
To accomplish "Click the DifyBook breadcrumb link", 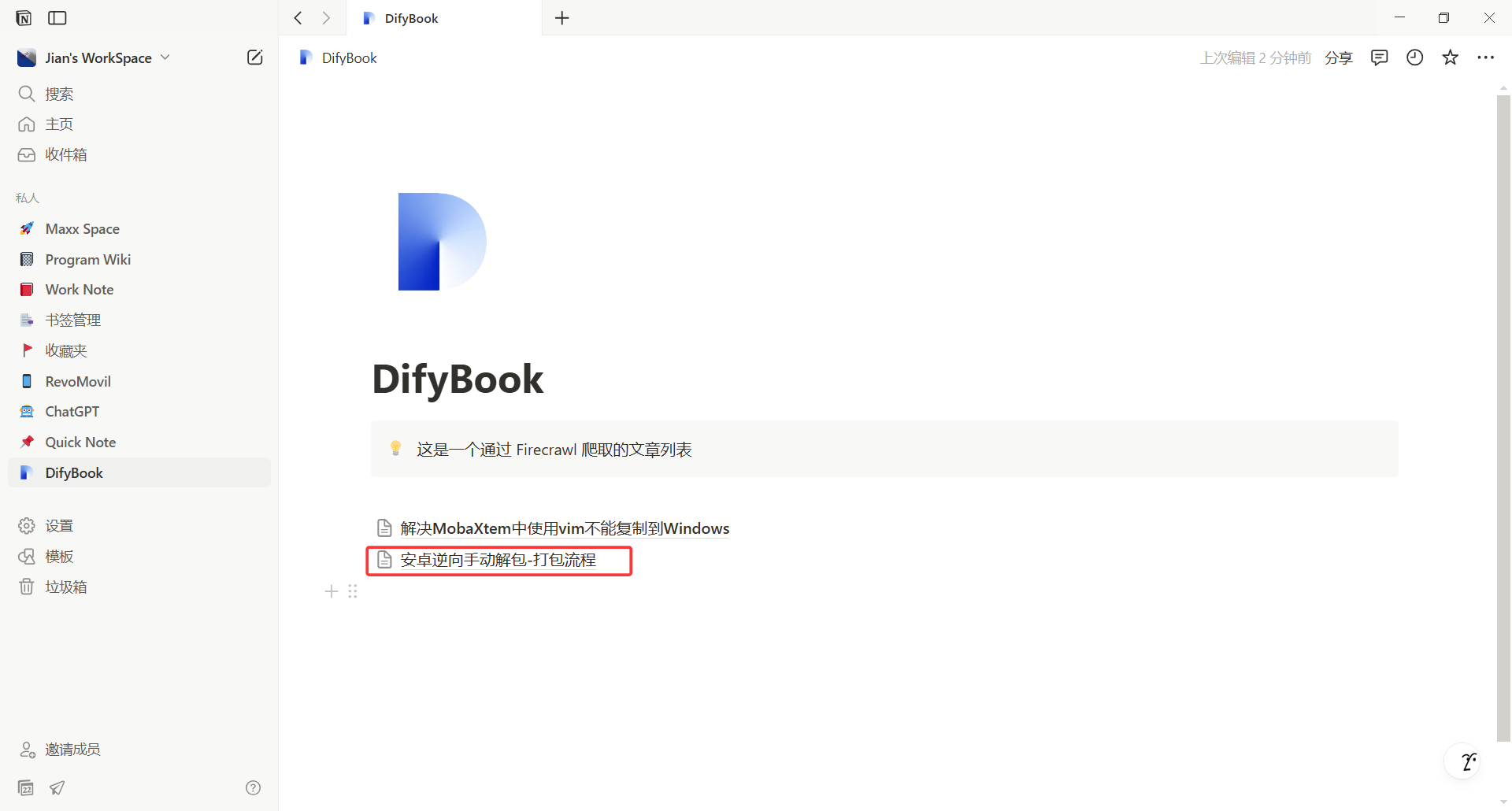I will [x=339, y=57].
